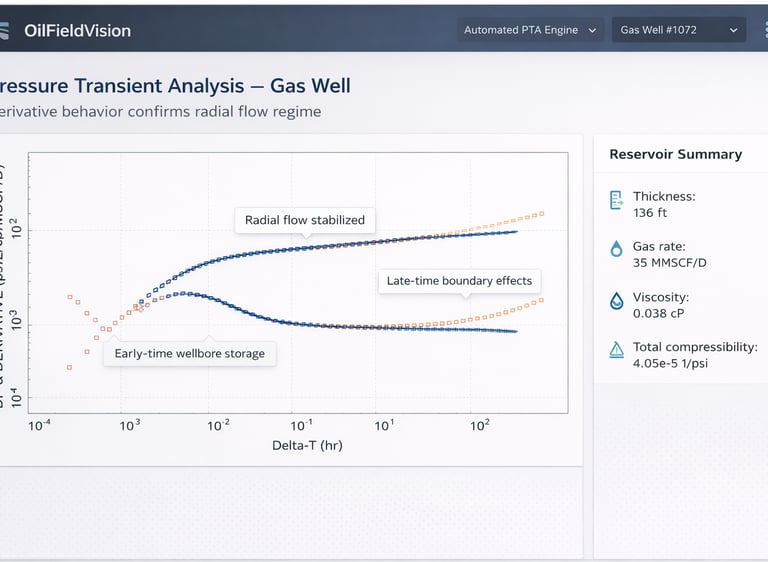The height and width of the screenshot is (562, 768).
Task: Select the Radial flow stabilized annotation
Action: tap(305, 220)
